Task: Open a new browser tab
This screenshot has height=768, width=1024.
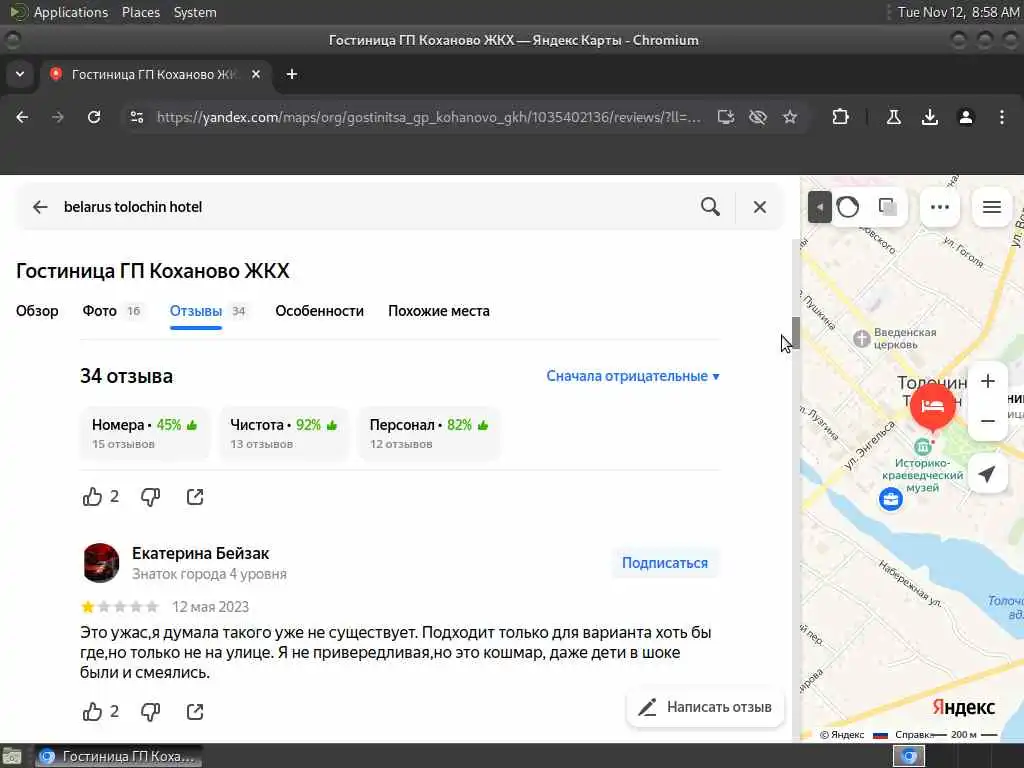Action: (x=292, y=74)
